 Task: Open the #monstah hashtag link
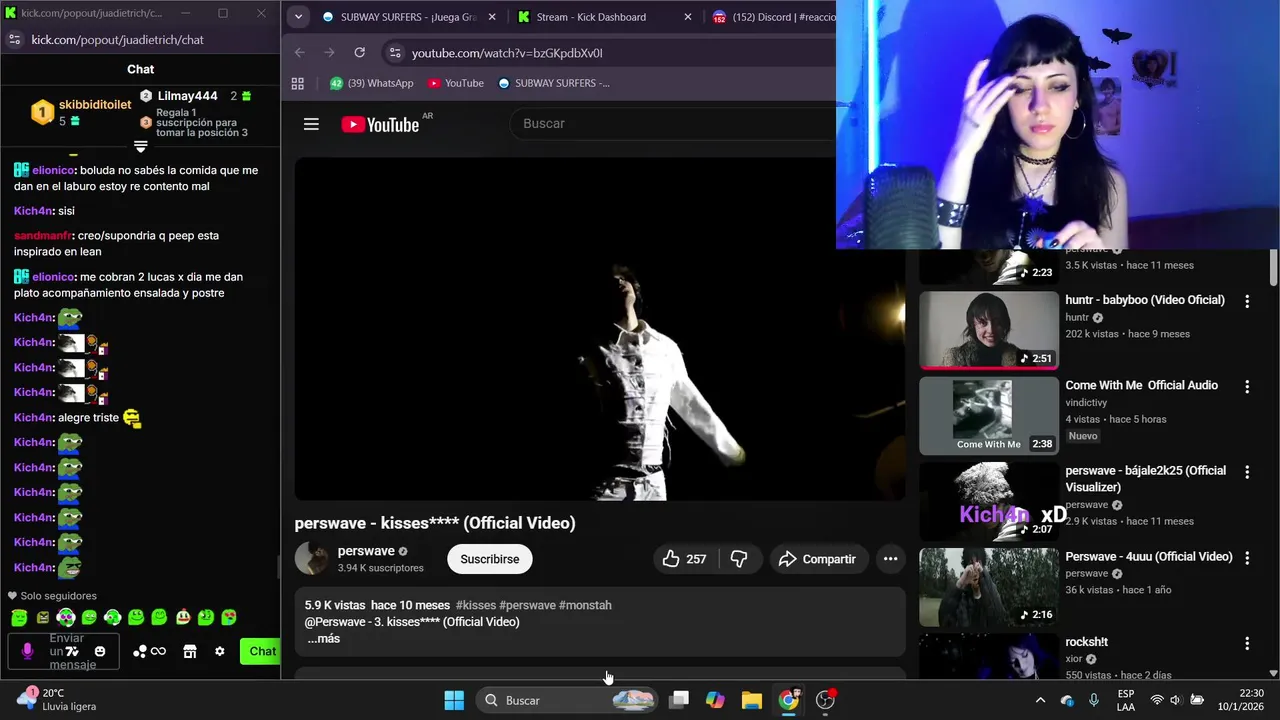click(585, 605)
